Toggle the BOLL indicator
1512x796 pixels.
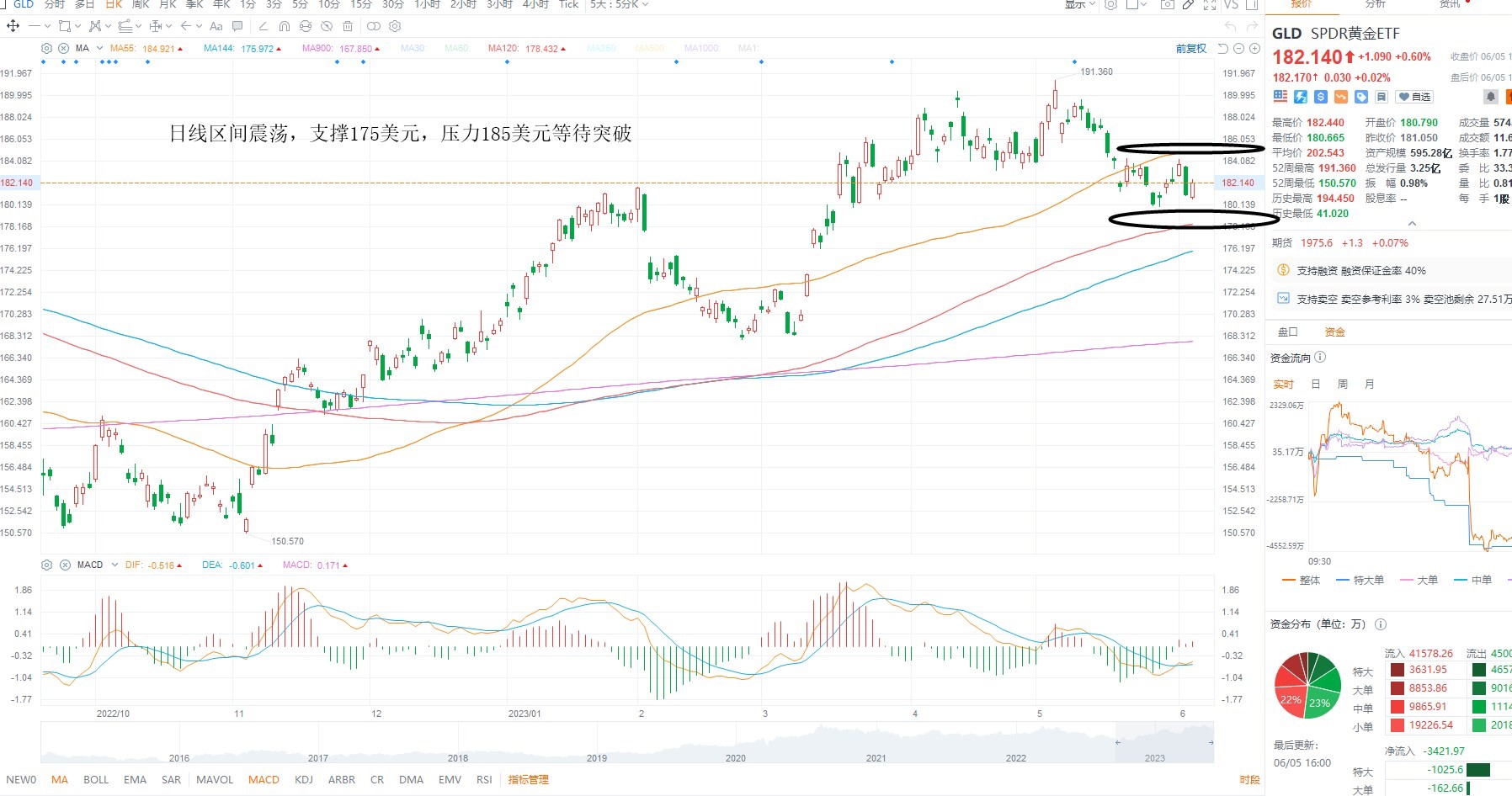point(96,779)
